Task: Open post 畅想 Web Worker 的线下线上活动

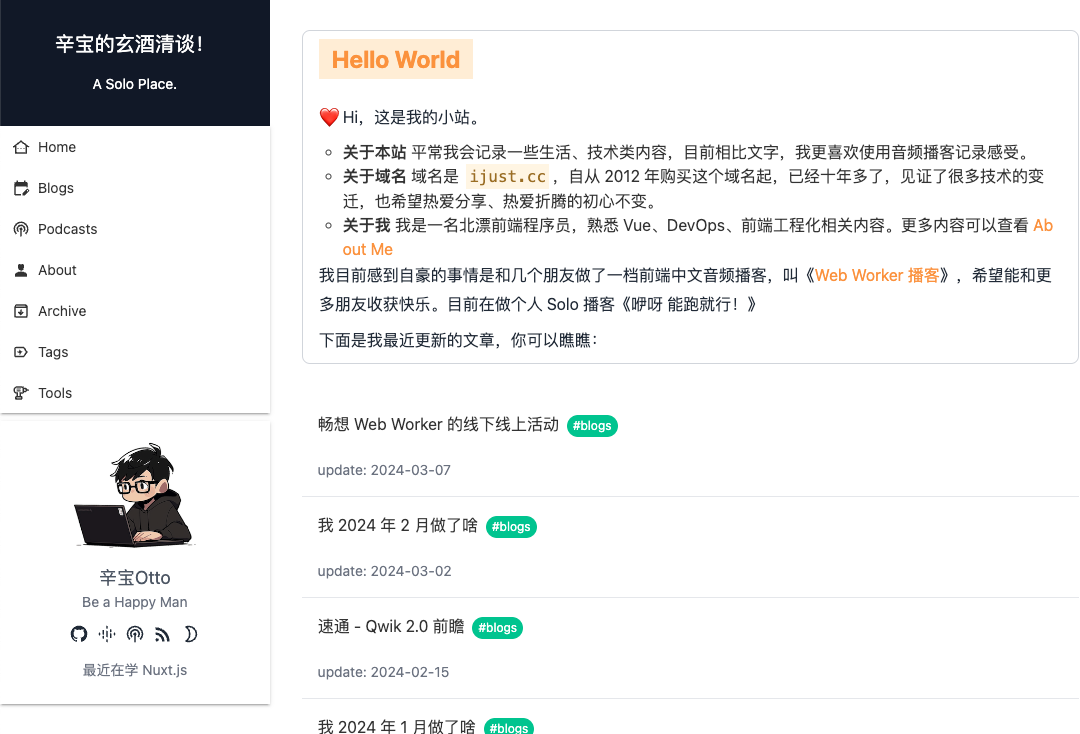Action: pyautogui.click(x=438, y=425)
